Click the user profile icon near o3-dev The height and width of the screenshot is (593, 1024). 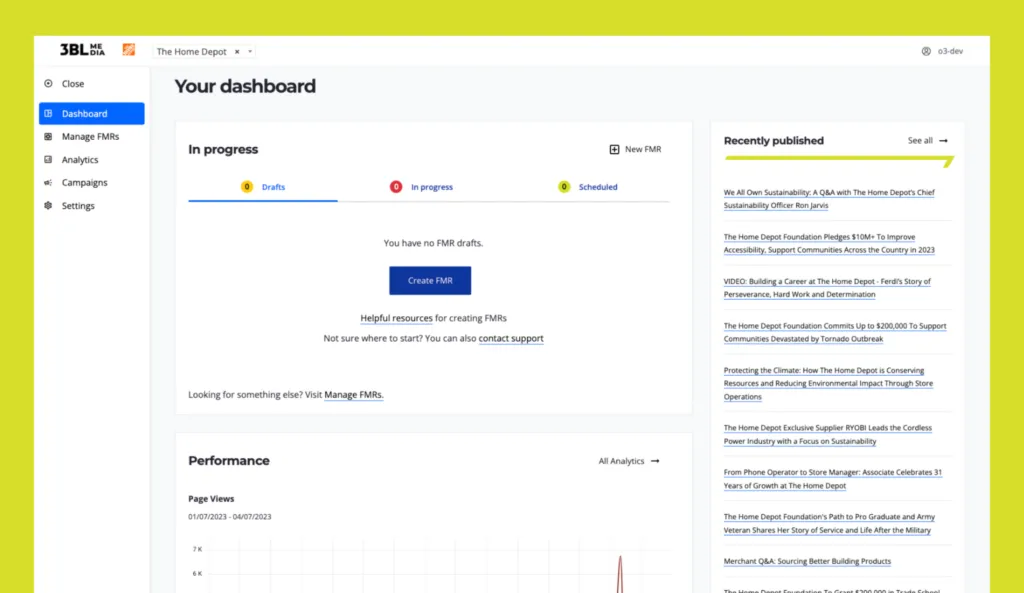click(926, 51)
